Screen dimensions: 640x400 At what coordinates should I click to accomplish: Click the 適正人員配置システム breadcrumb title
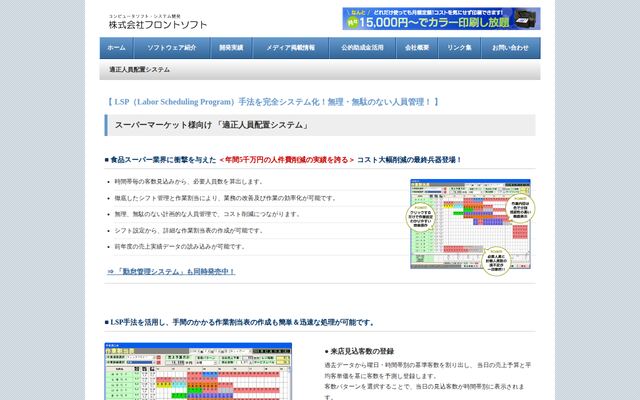coord(139,70)
